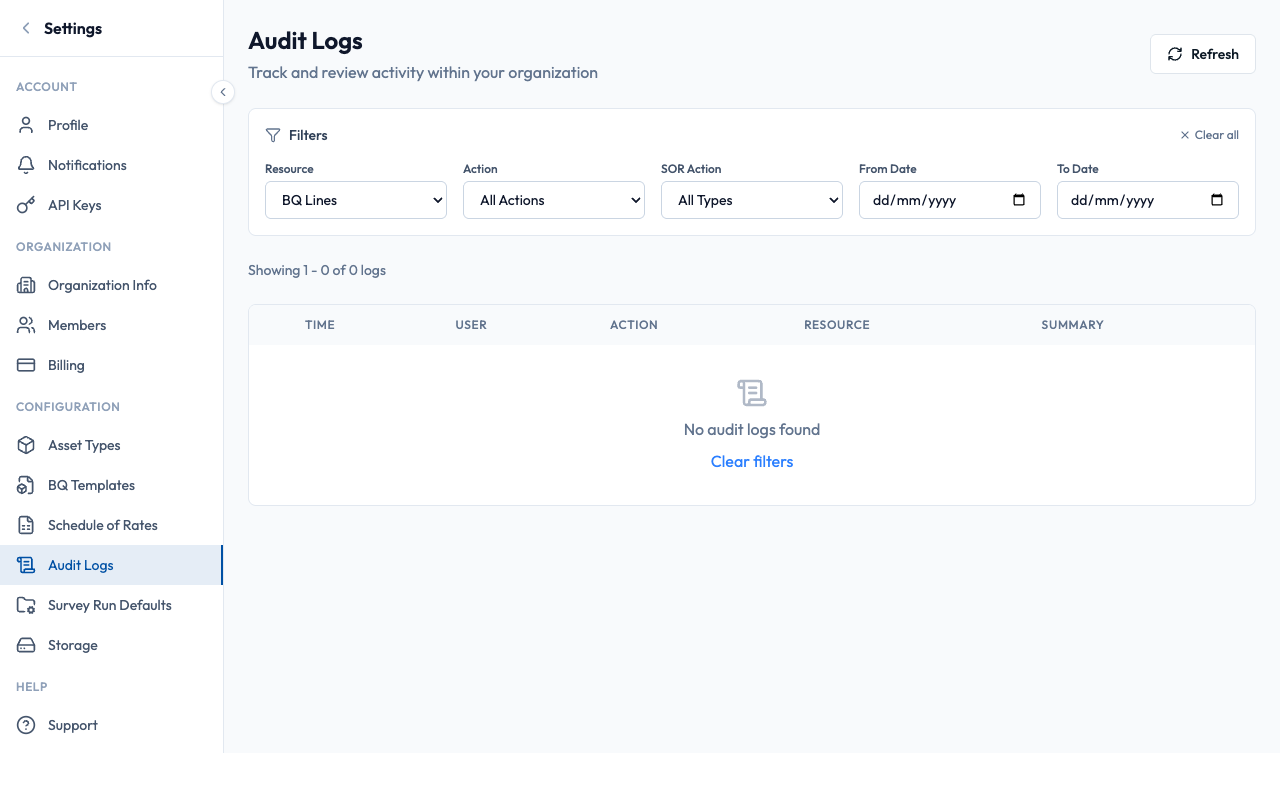1280x800 pixels.
Task: Open the Schedule of Rates section
Action: tap(103, 524)
